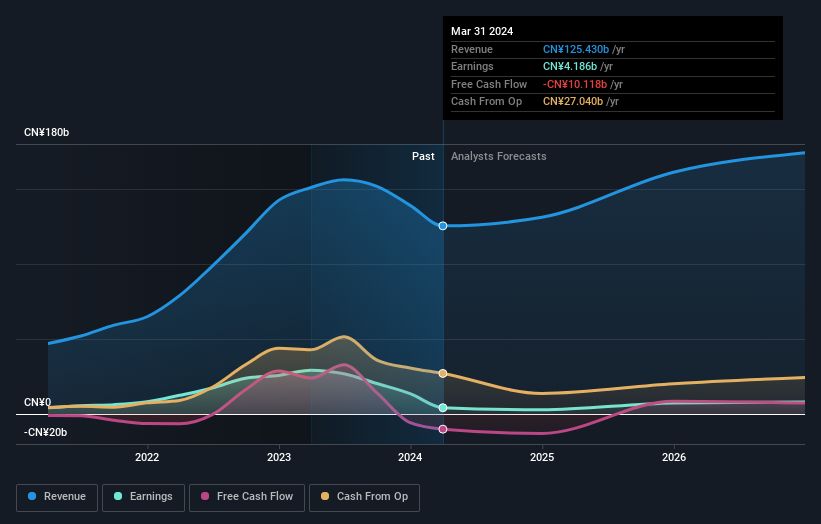Click the -CN¥20b y-axis label
The height and width of the screenshot is (524, 821).
(x=46, y=432)
